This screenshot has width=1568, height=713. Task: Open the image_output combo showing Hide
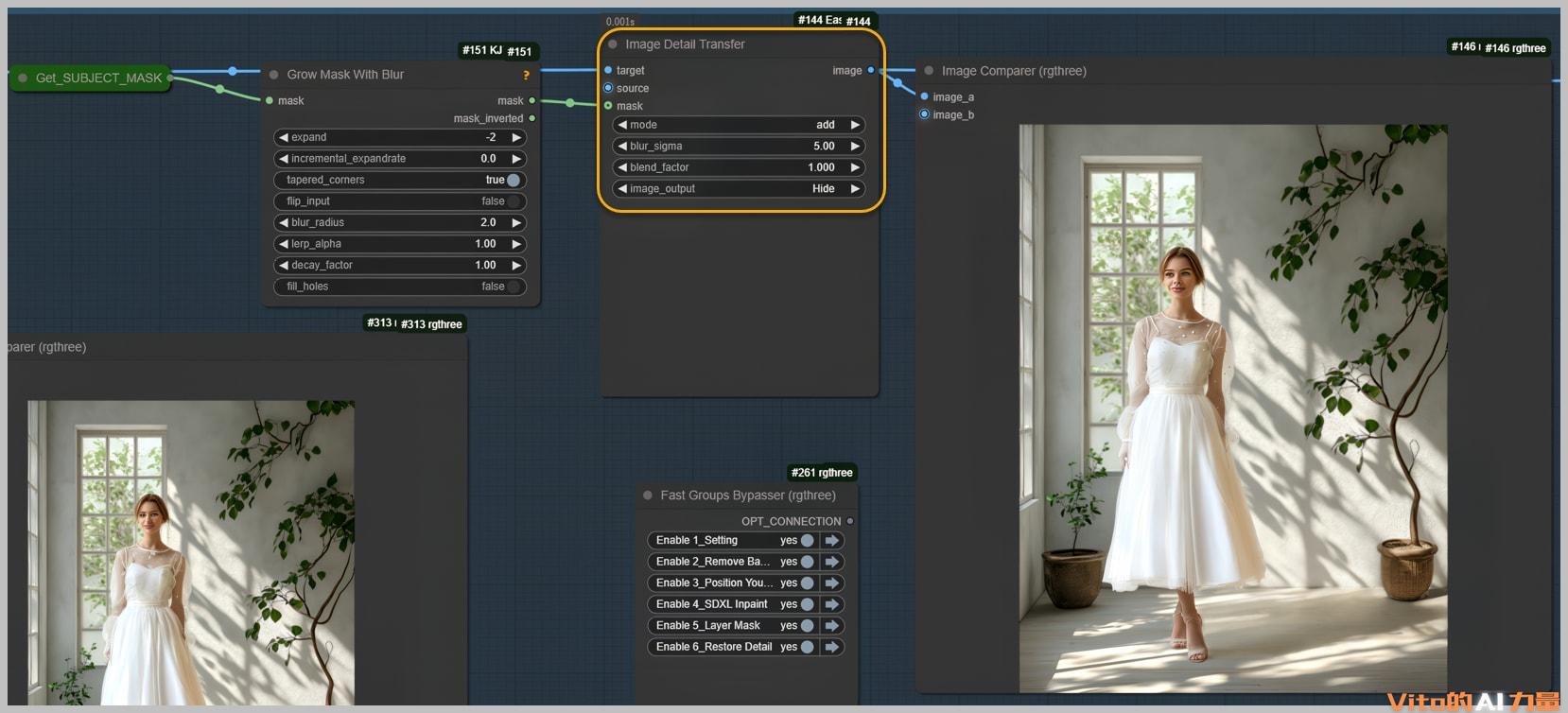(739, 189)
